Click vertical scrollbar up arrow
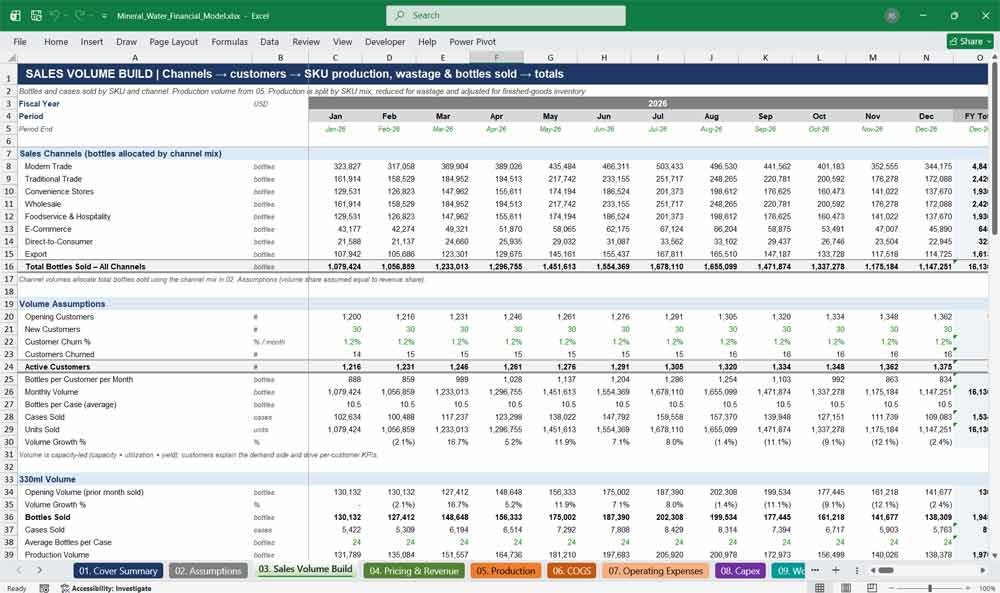 pos(994,57)
